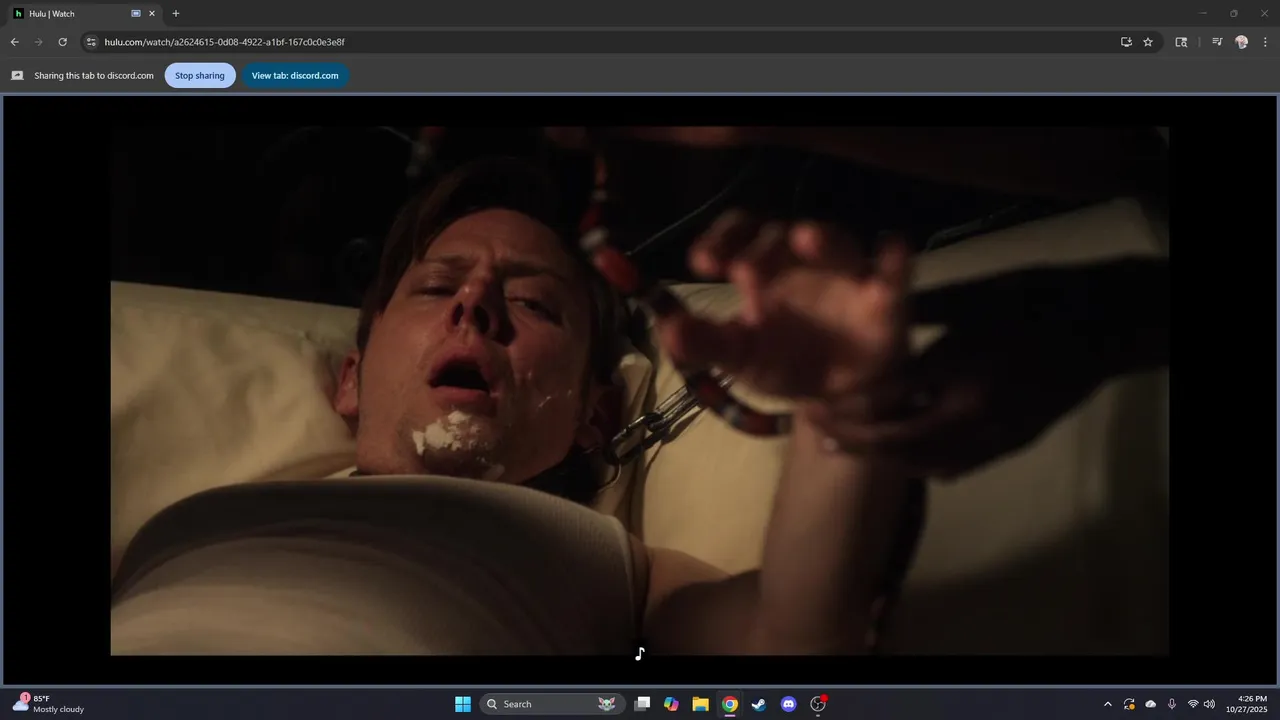Click the tab sharing indicator icon in infobar

[x=17, y=75]
